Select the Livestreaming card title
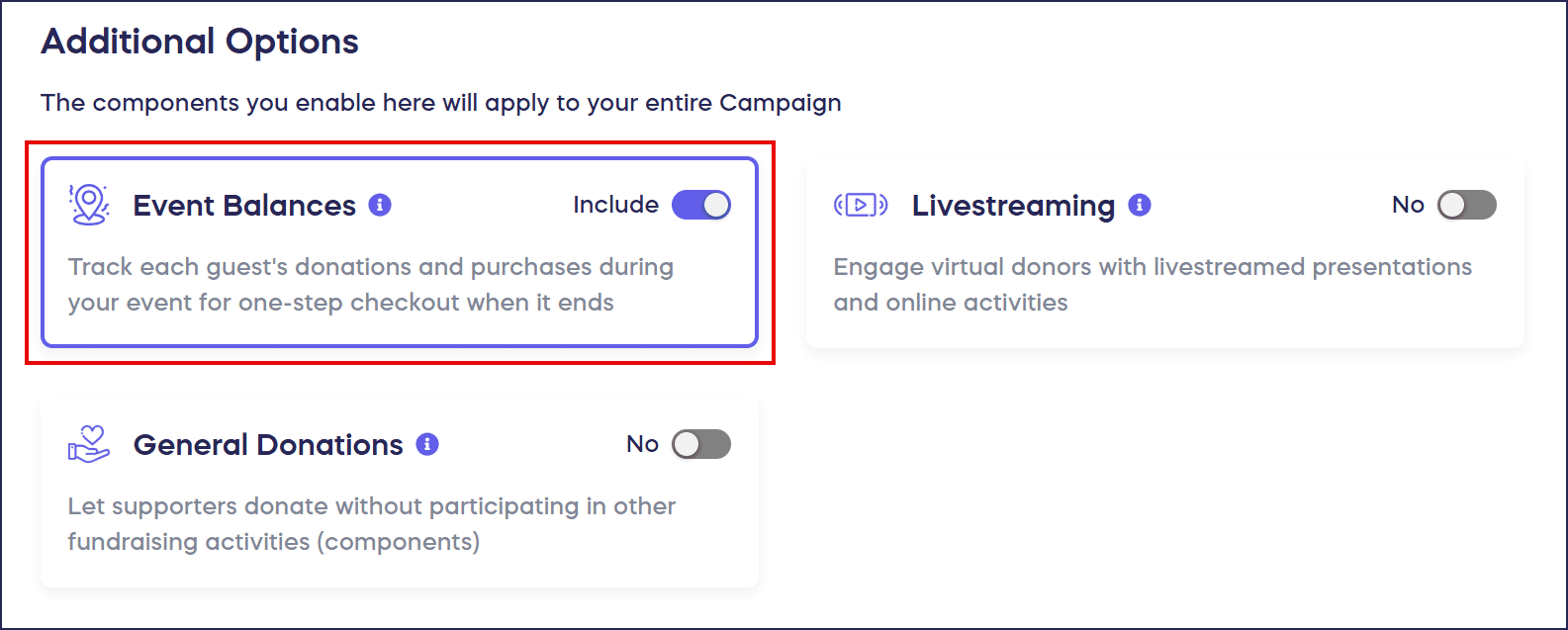This screenshot has height=630, width=1568. [x=1013, y=206]
